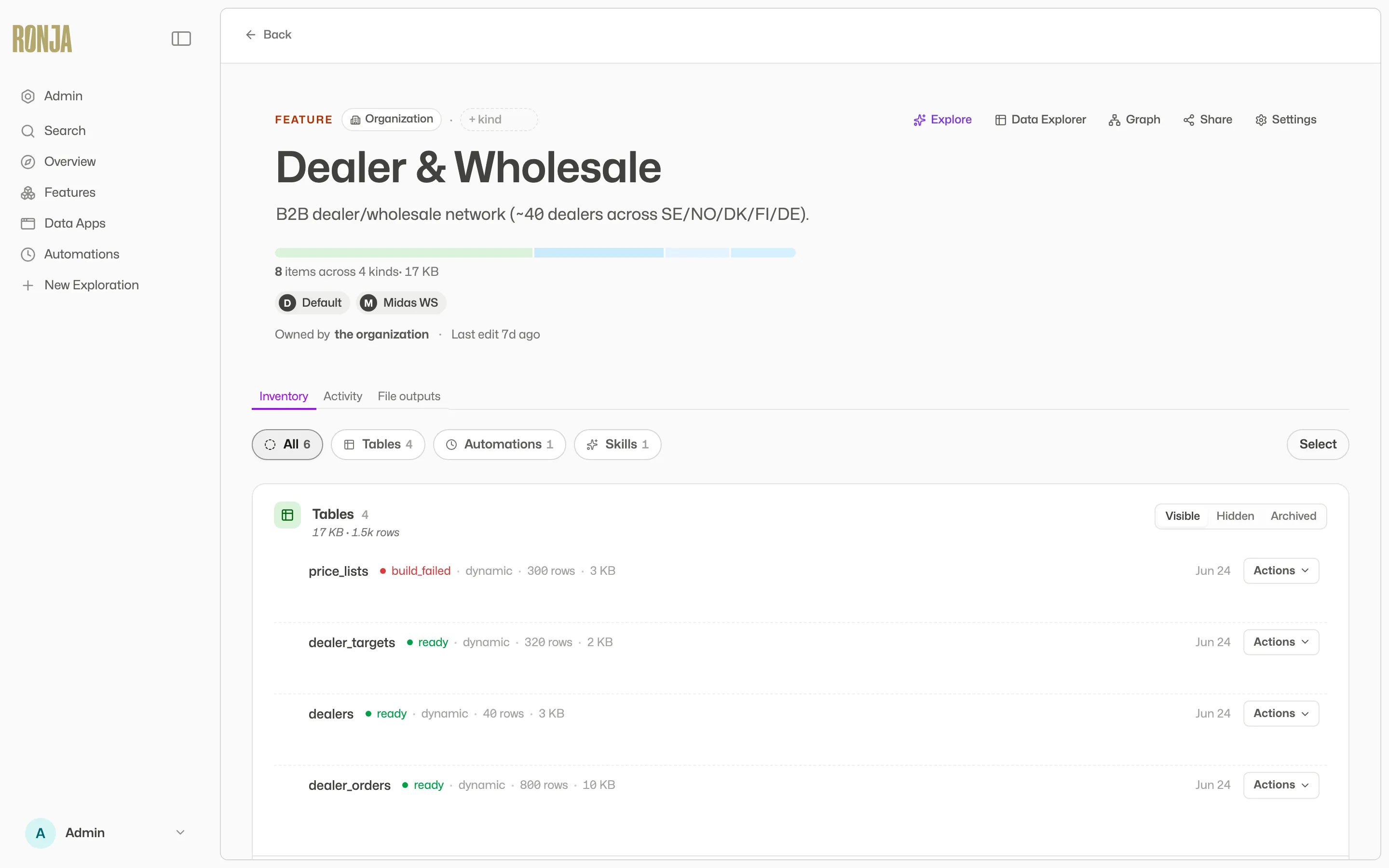Filter inventory by All 6
Viewport: 1389px width, 868px height.
[287, 444]
